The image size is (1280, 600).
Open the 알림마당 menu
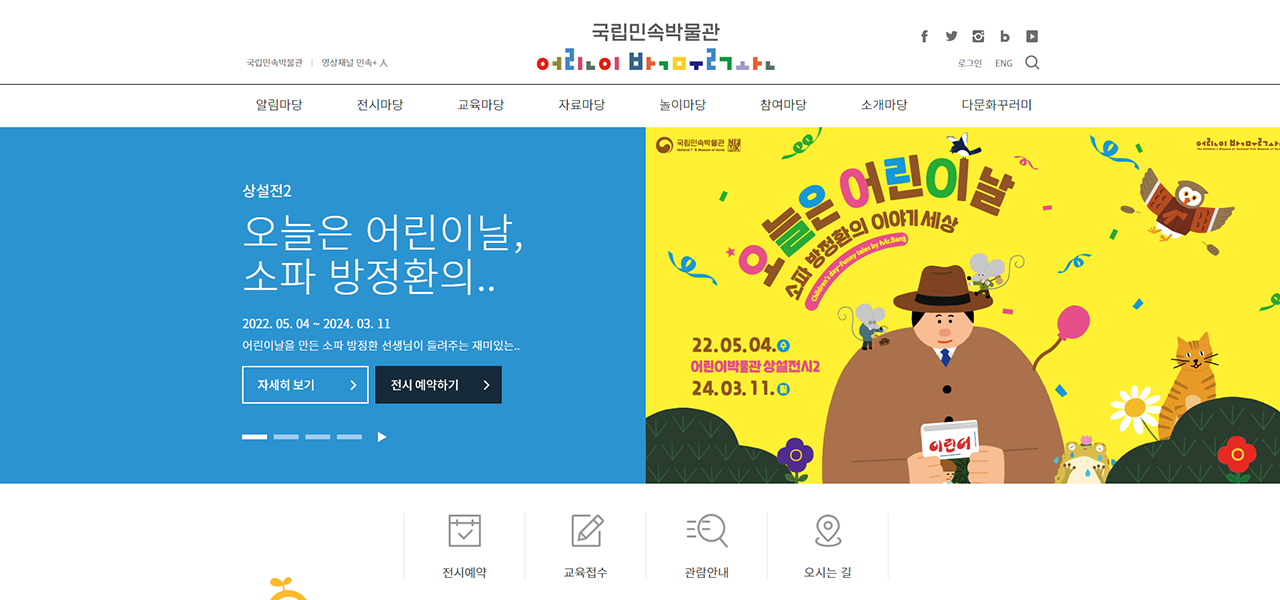279,105
